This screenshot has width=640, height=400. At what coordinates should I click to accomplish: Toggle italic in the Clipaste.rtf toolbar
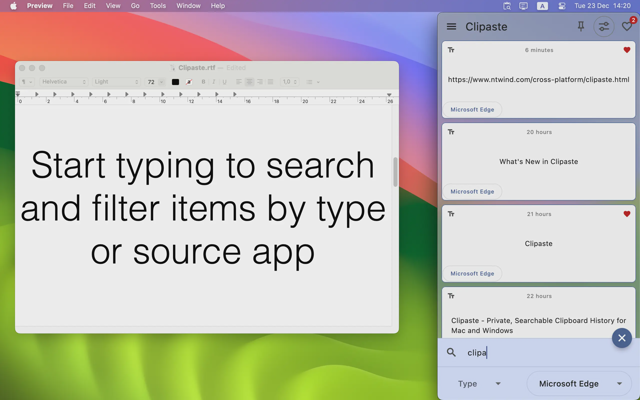click(213, 82)
